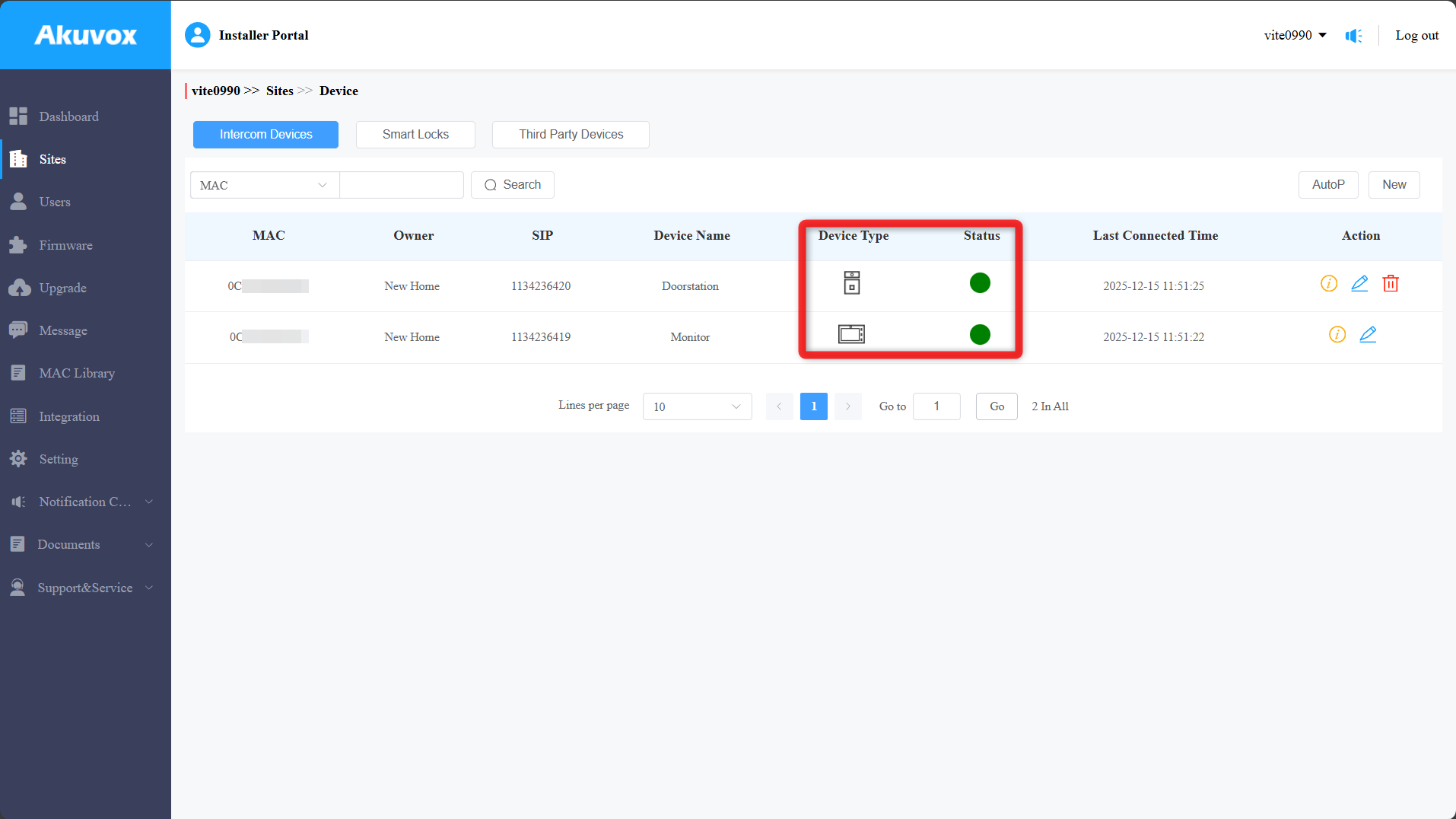Click the MAC Library icon
This screenshot has width=1456, height=819.
pyautogui.click(x=18, y=373)
